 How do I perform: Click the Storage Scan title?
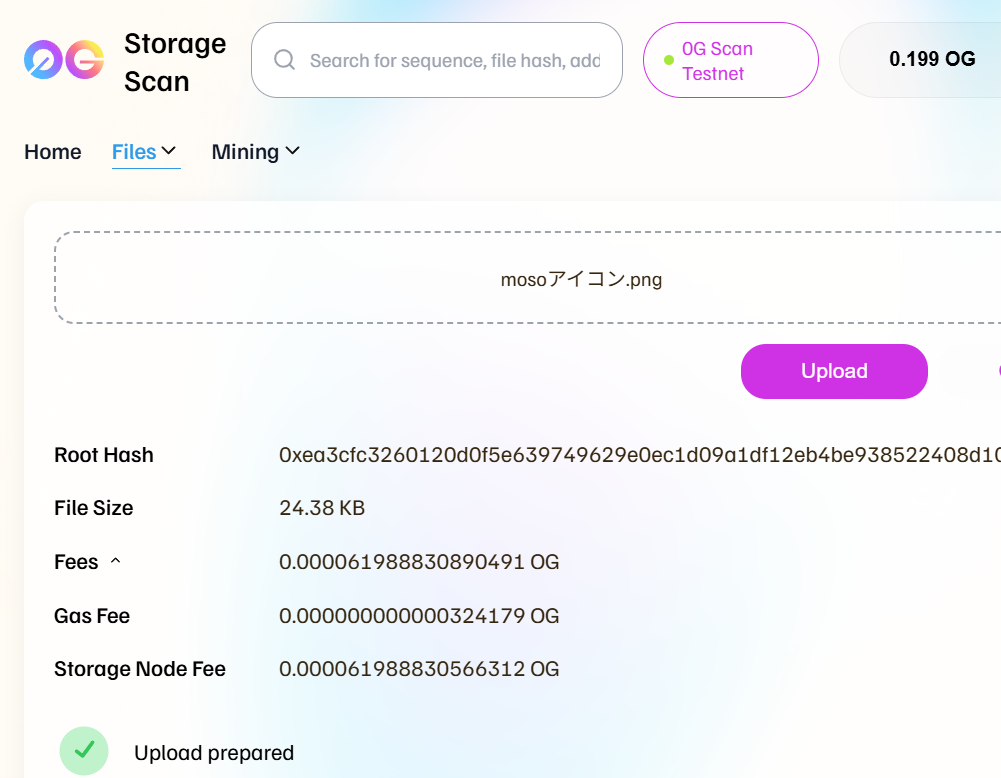pyautogui.click(x=175, y=62)
